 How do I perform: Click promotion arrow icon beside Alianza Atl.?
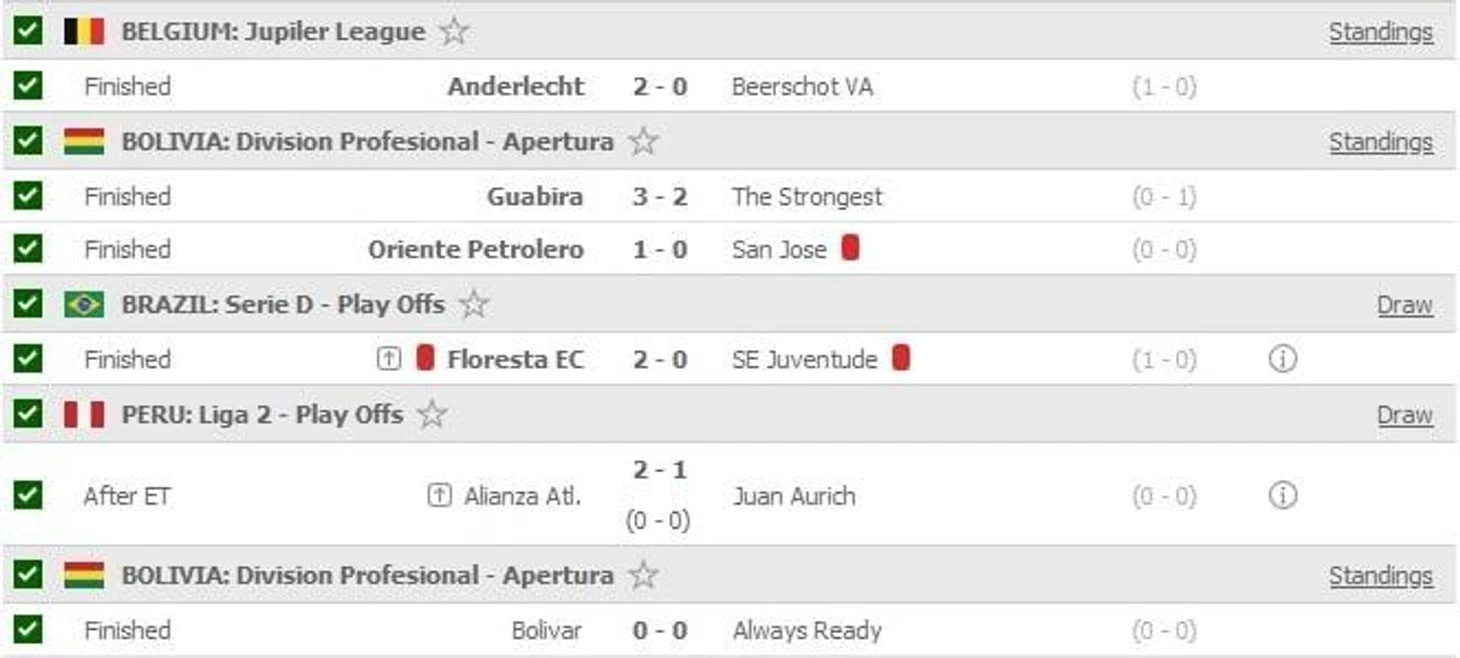pyautogui.click(x=439, y=495)
